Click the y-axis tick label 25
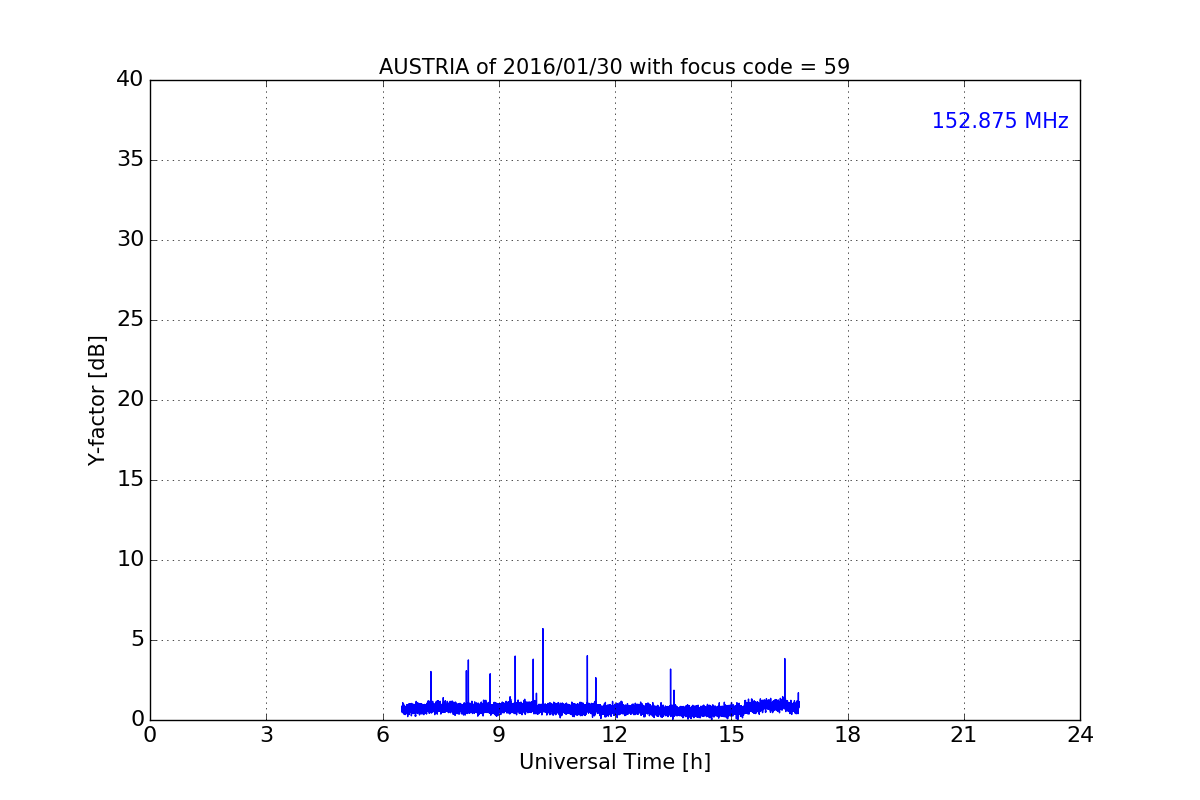The image size is (1200, 800). tap(130, 320)
